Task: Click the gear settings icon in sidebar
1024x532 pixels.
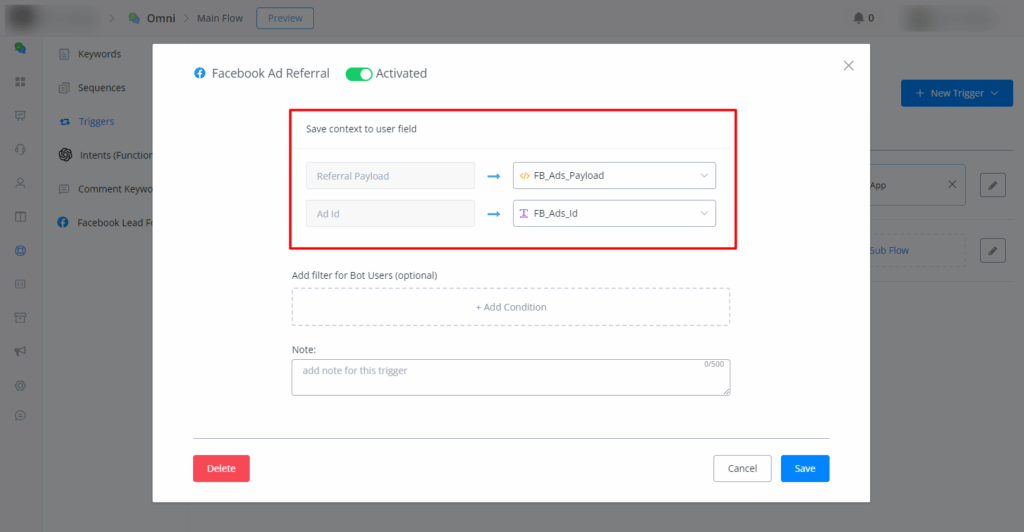Action: pyautogui.click(x=20, y=385)
